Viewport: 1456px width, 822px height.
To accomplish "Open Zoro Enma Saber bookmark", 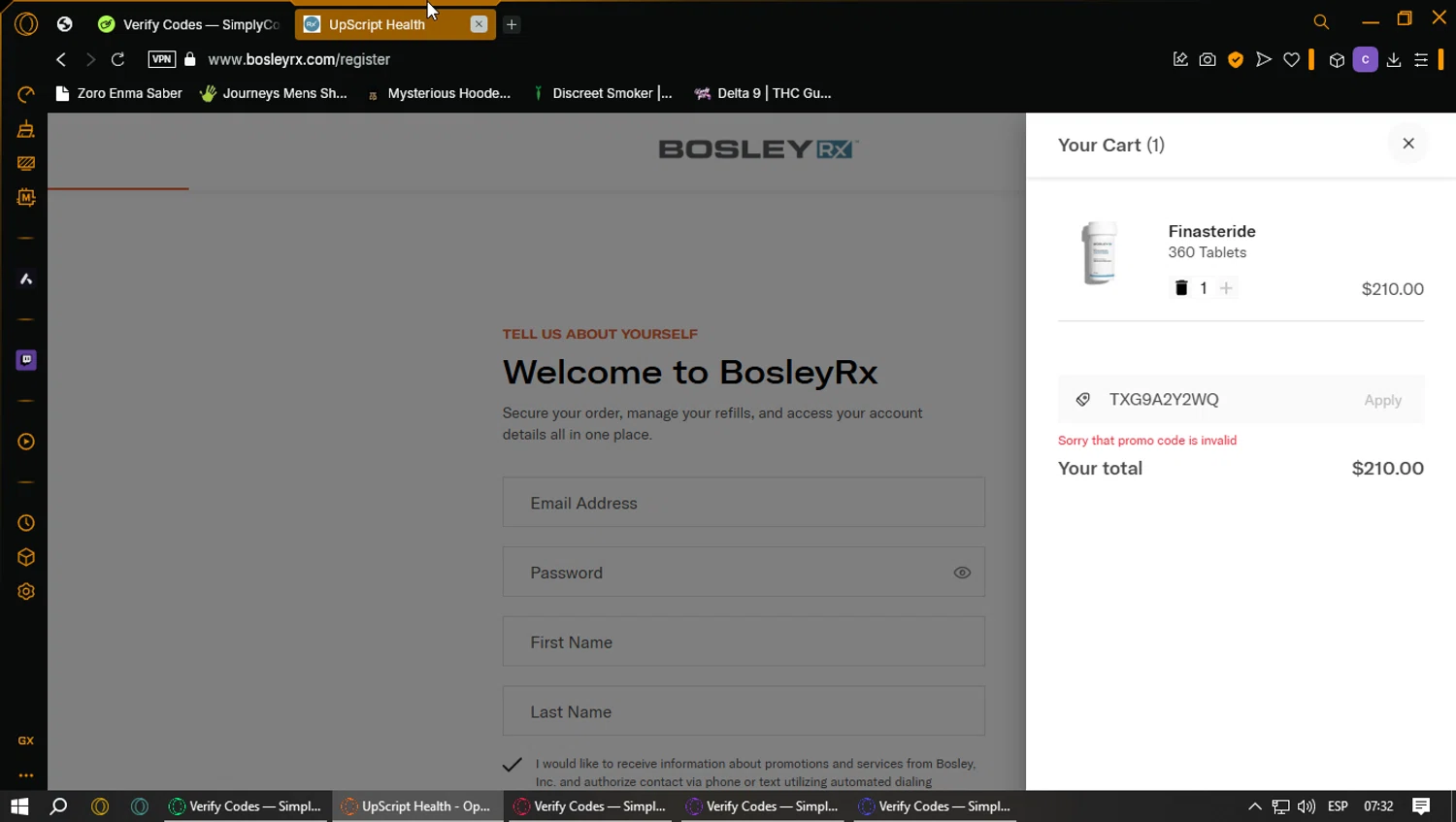I will 119,93.
